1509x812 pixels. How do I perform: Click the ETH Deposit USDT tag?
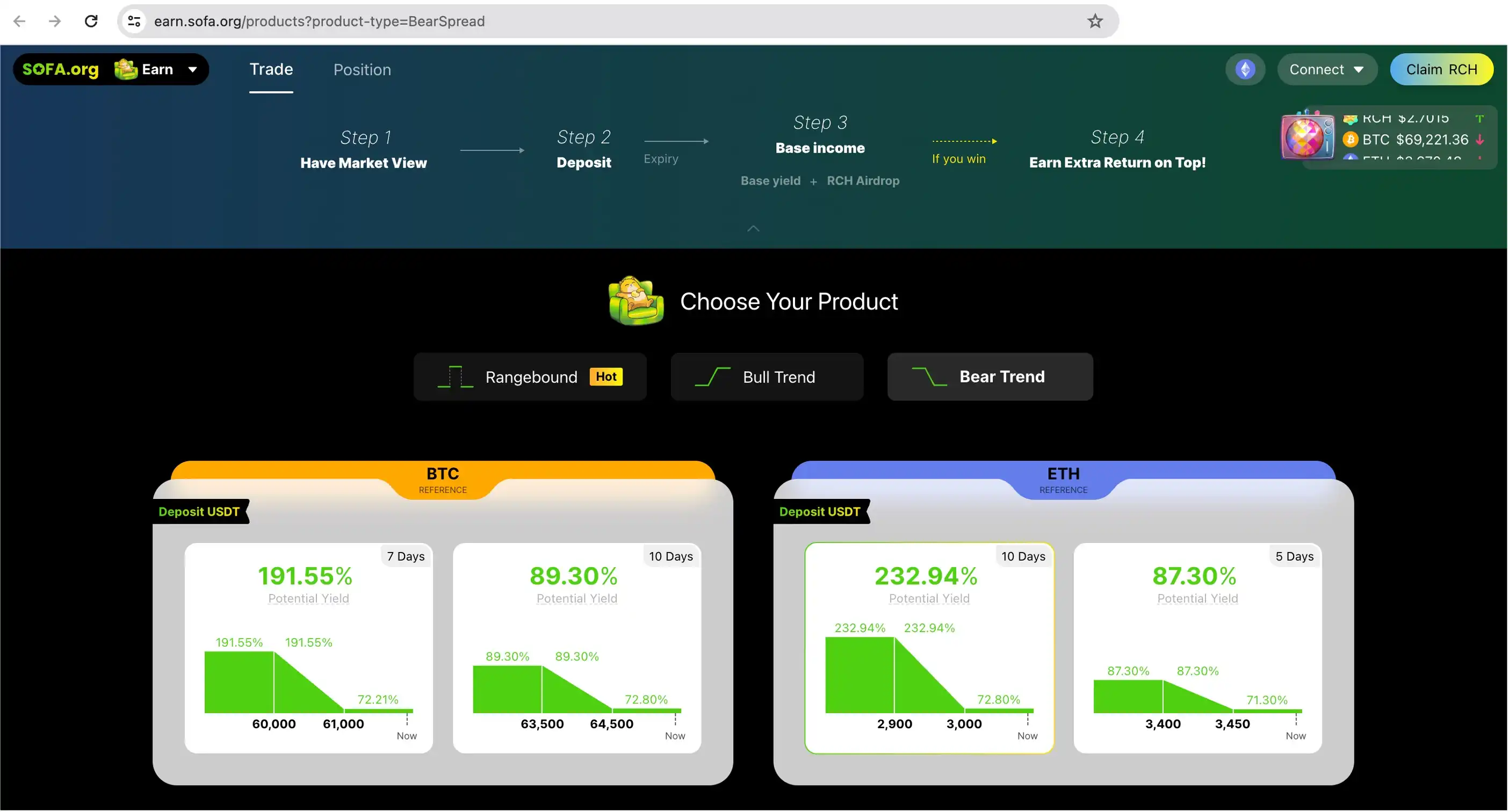[x=821, y=512]
